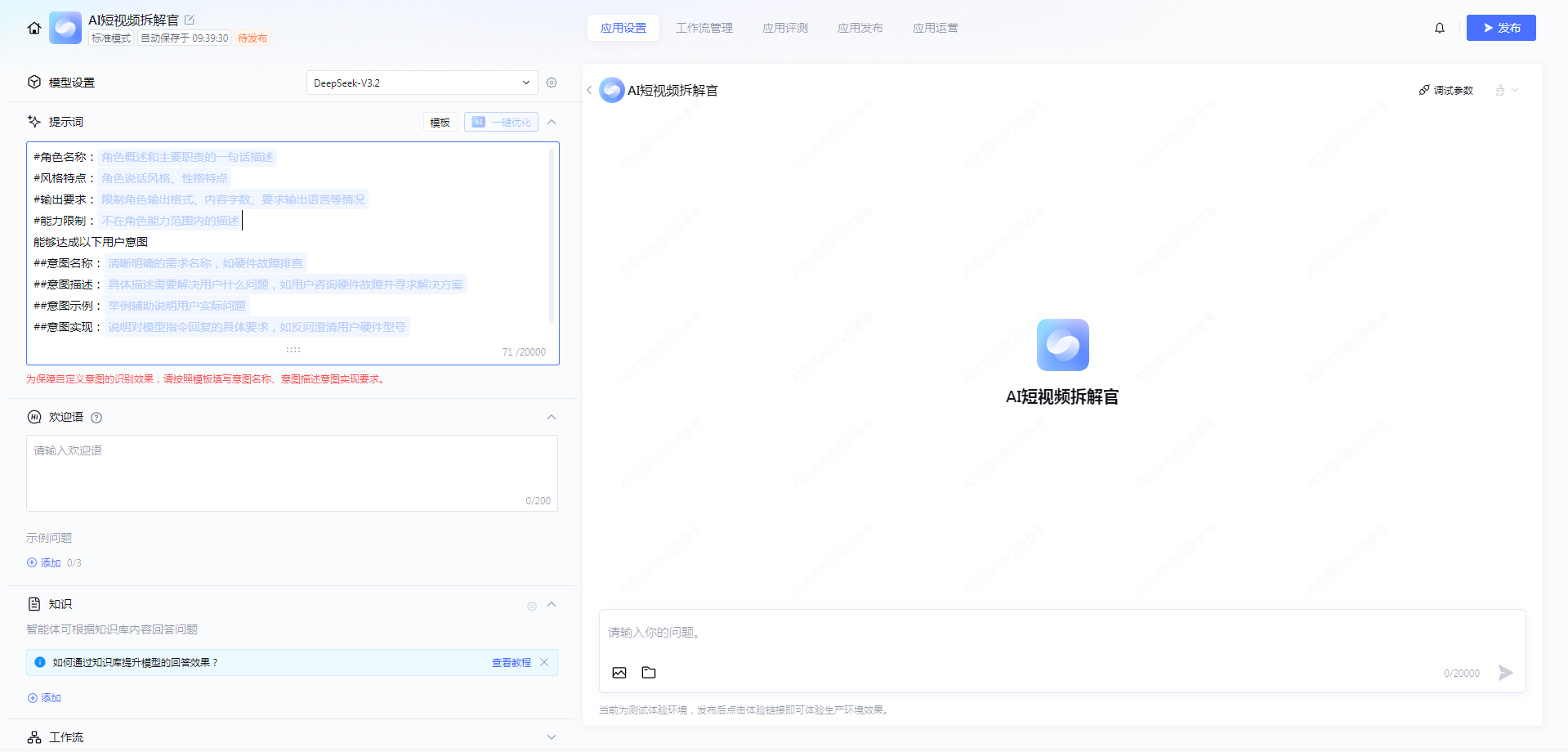This screenshot has width=1568, height=752.
Task: Click the welcome message input field
Action: [292, 472]
